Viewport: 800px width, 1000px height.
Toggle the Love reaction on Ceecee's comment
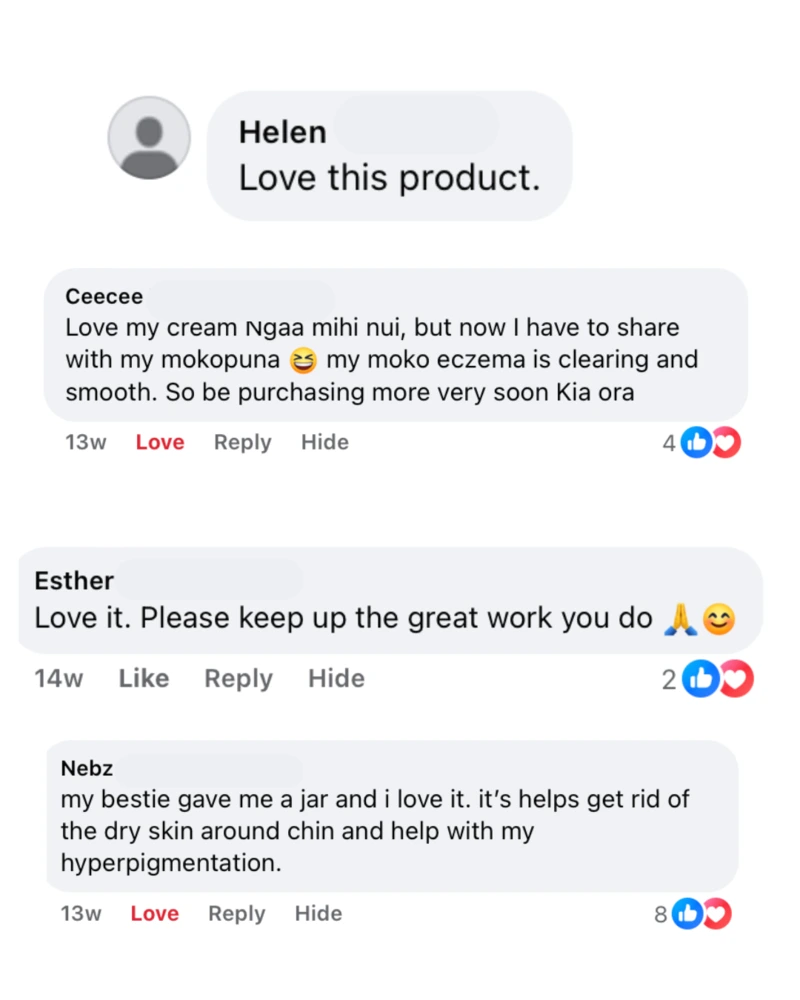pos(159,442)
